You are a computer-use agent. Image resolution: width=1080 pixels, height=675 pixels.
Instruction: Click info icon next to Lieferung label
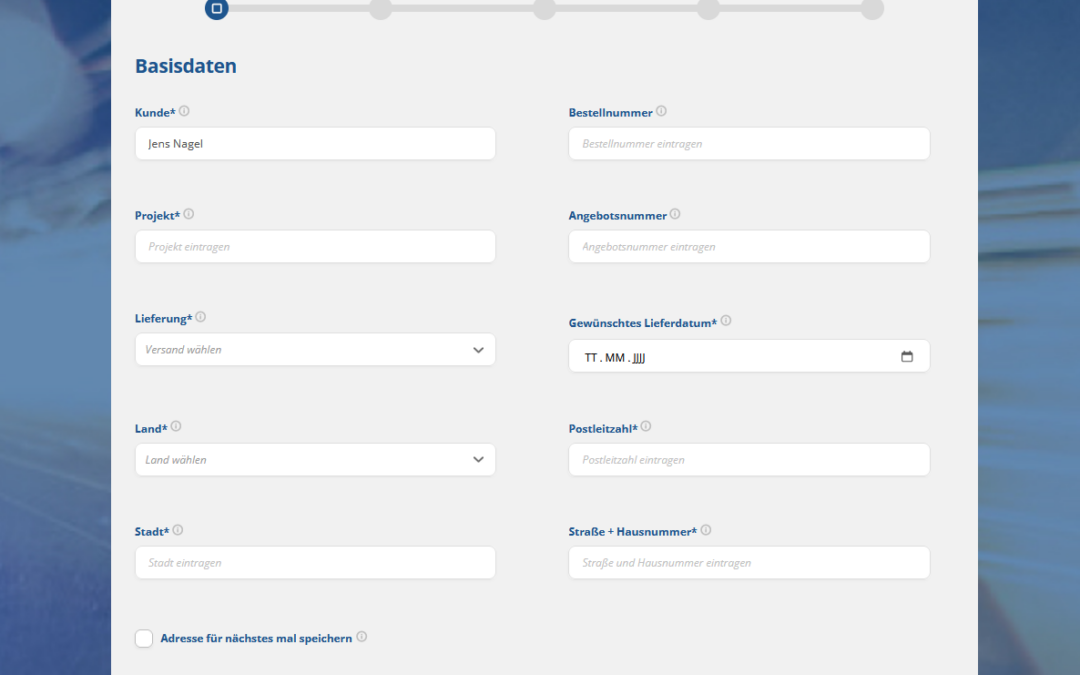200,317
